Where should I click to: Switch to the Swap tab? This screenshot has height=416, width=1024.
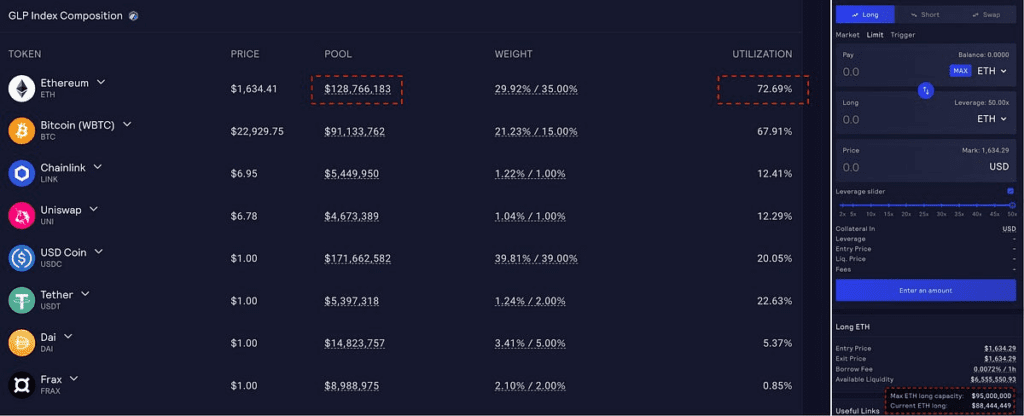tap(986, 14)
